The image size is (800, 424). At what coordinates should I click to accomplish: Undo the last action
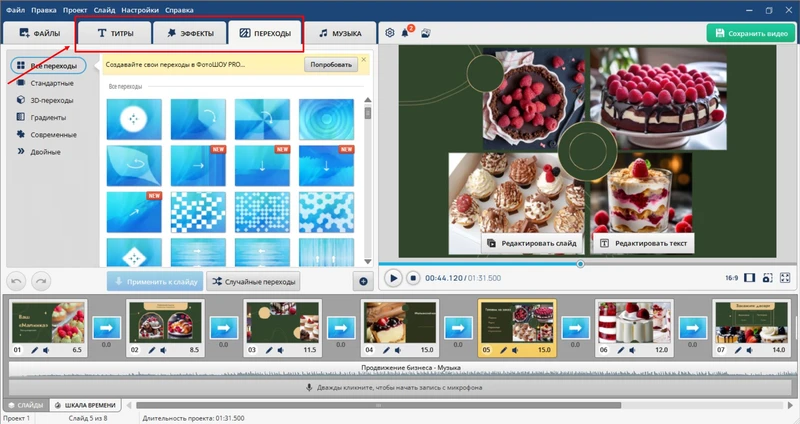point(16,281)
